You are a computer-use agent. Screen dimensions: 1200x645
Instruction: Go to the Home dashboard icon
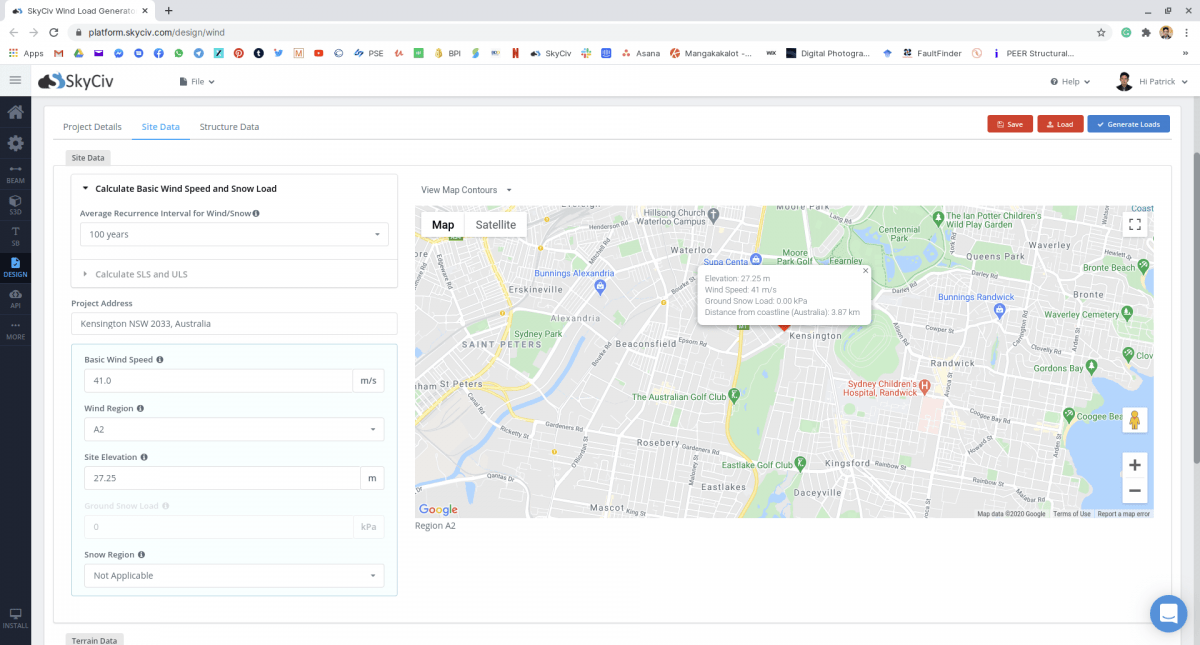15,112
